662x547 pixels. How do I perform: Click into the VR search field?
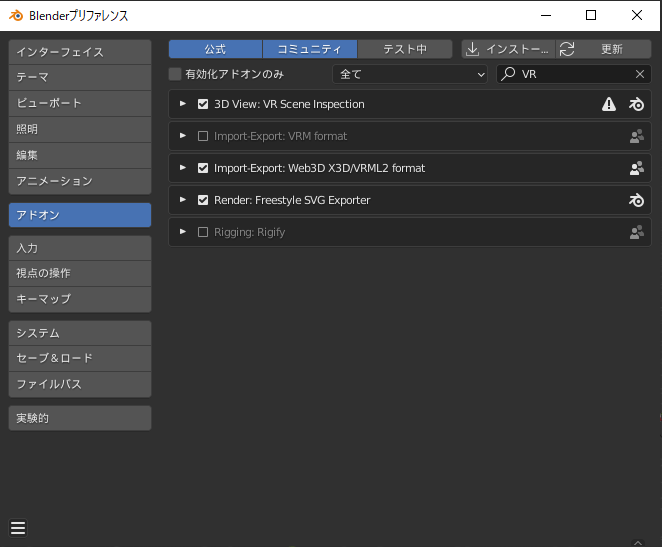click(x=574, y=74)
